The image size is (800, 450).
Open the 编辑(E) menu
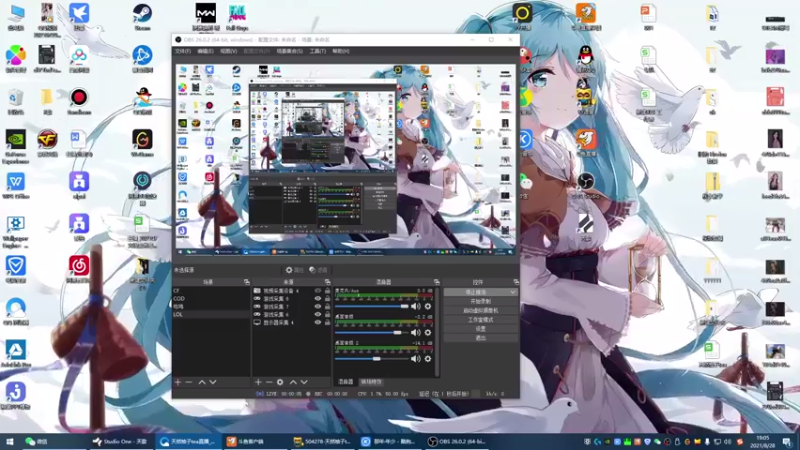(205, 52)
